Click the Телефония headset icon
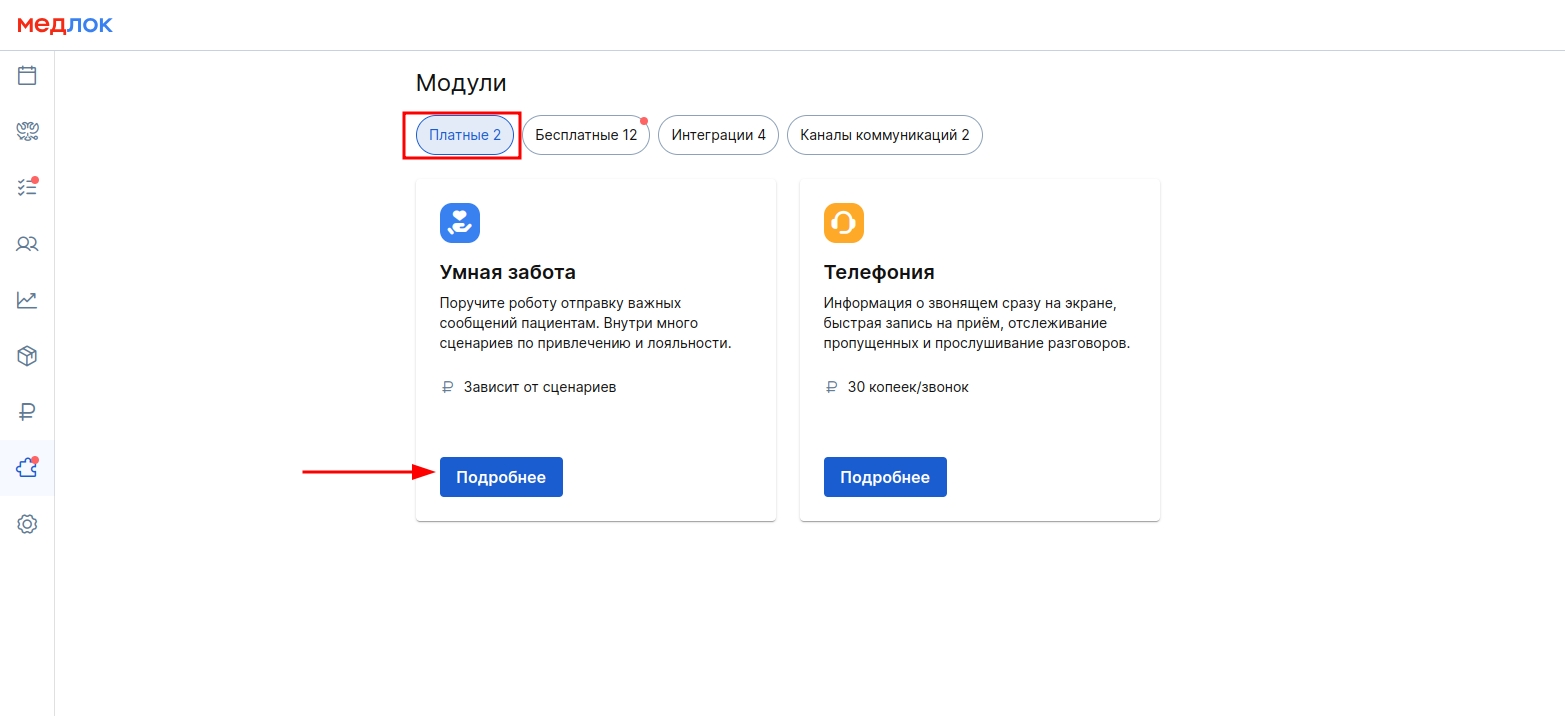Screen dimensions: 1565x716 [x=844, y=223]
